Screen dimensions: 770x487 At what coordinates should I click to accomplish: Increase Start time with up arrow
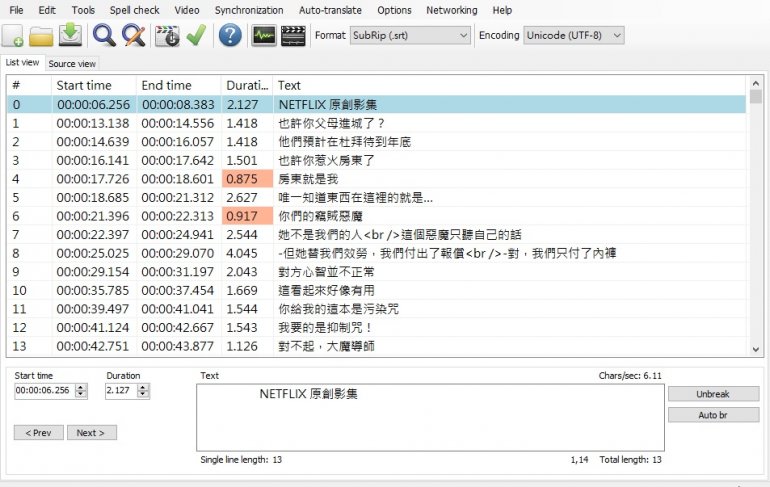tap(81, 387)
